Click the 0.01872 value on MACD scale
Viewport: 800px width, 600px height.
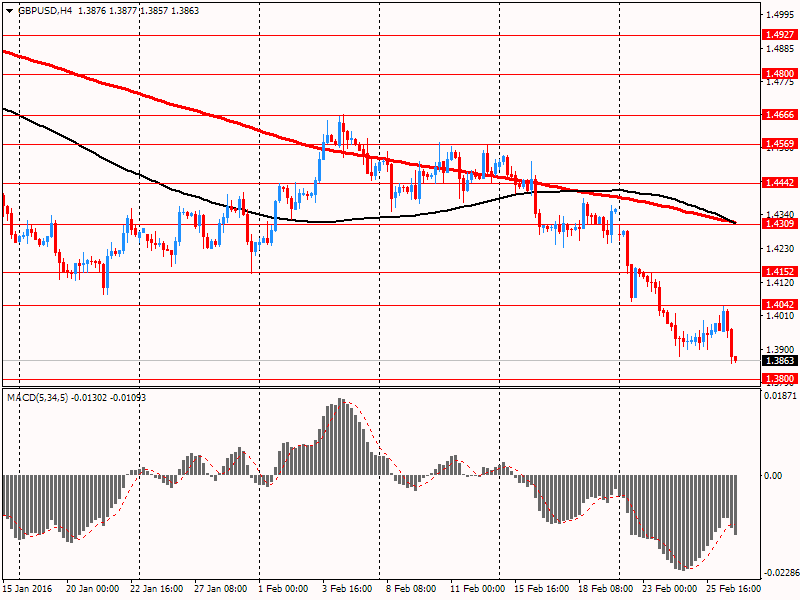[x=780, y=397]
